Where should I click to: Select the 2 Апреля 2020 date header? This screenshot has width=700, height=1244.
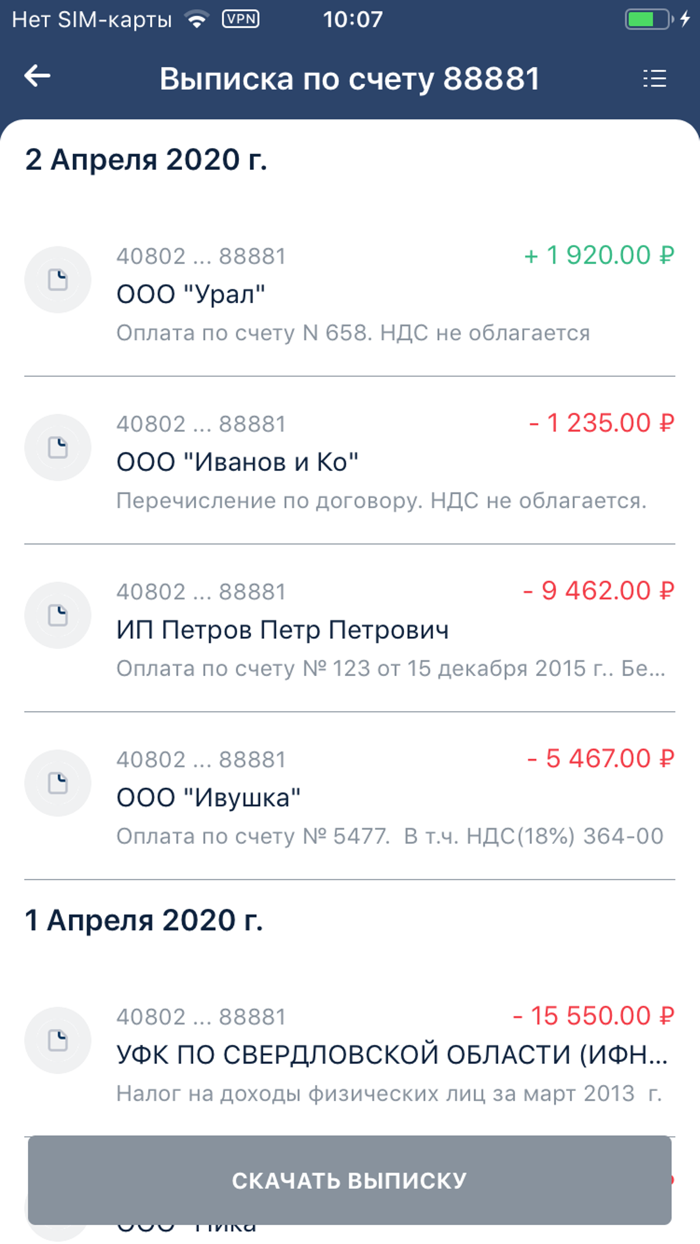[146, 159]
